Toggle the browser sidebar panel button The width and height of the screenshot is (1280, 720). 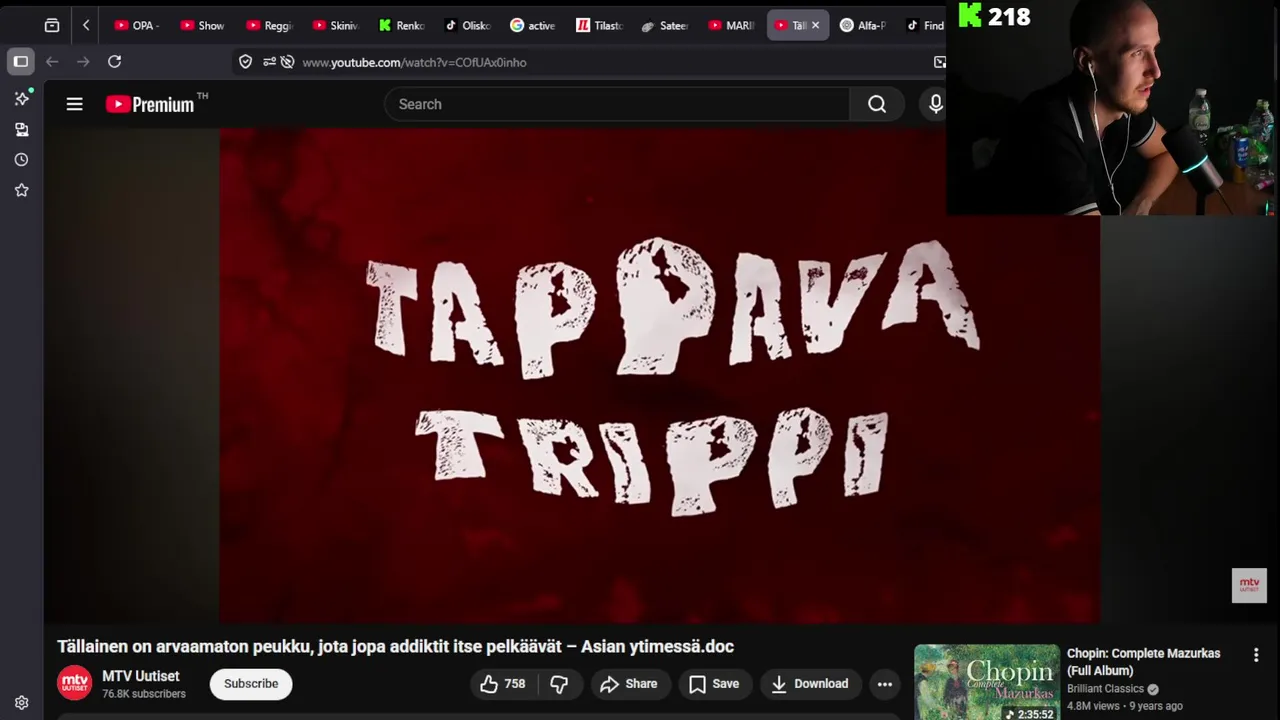point(20,61)
